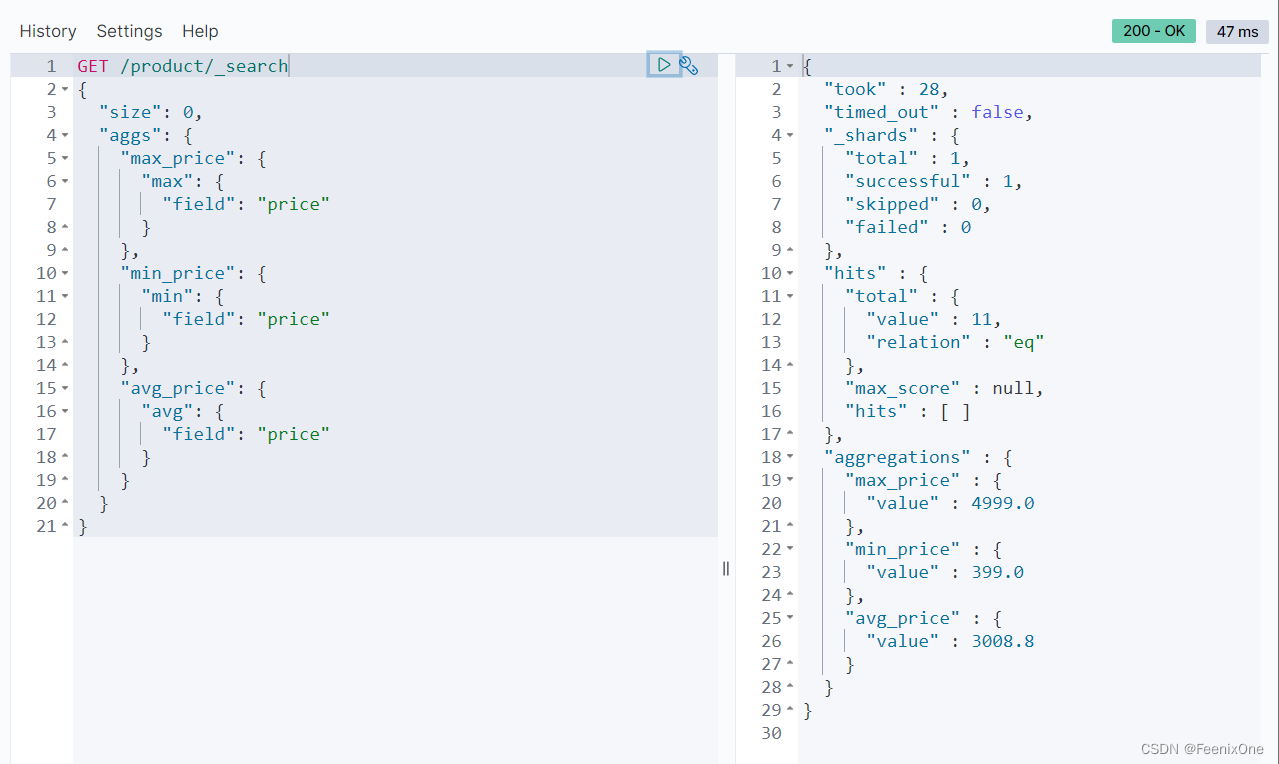1279x764 pixels.
Task: Click "field": "price" on request line 7
Action: [x=246, y=204]
